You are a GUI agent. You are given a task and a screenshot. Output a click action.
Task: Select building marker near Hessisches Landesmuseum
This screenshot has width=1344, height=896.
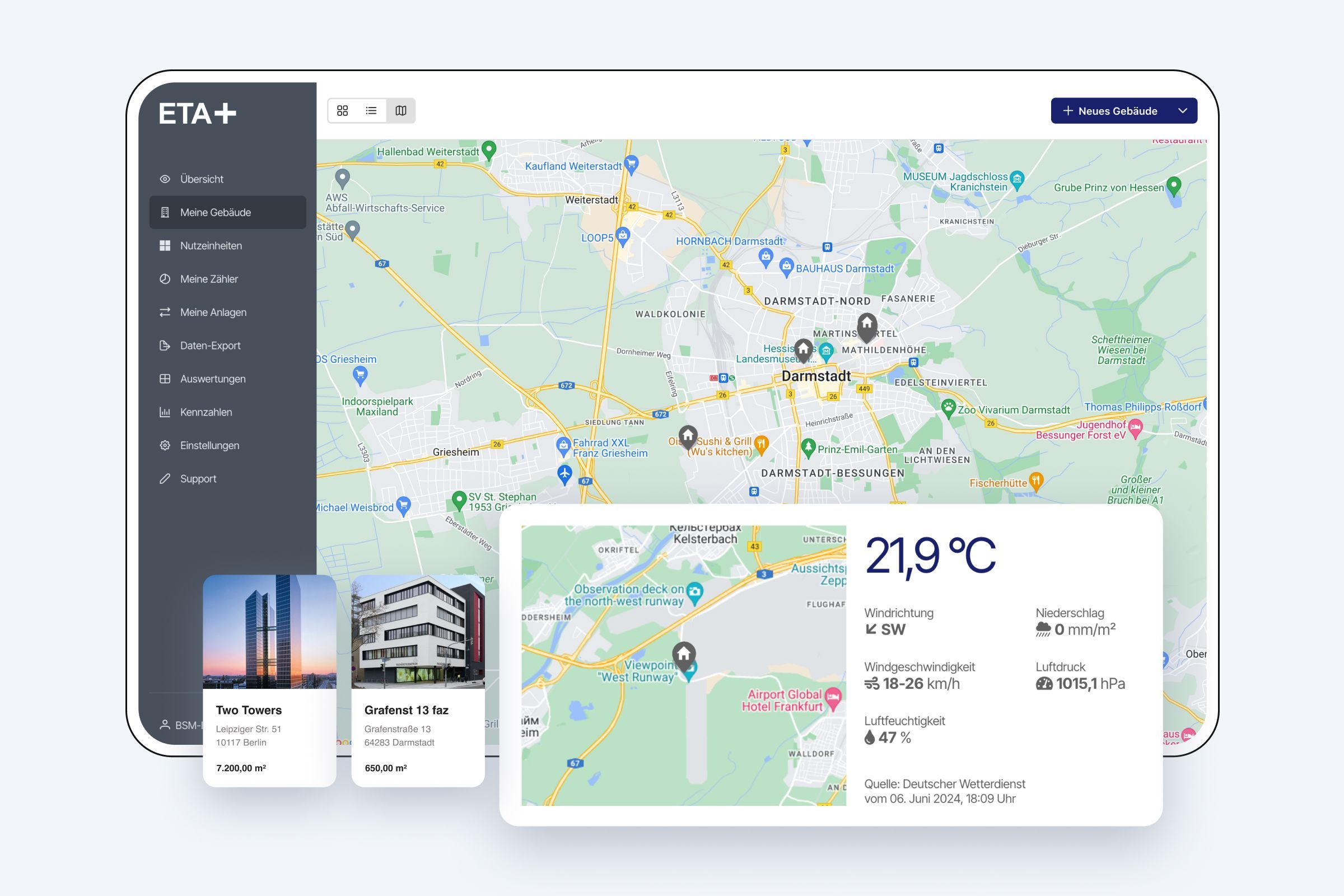804,351
